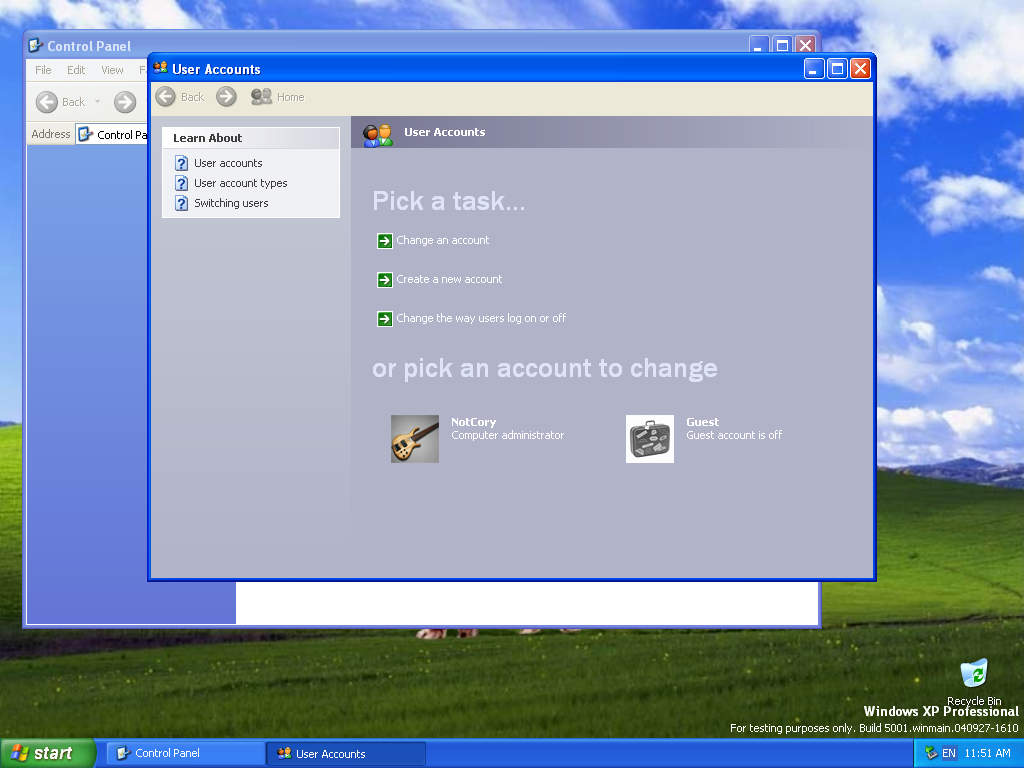Click the Back arrow in User Accounts

[165, 97]
